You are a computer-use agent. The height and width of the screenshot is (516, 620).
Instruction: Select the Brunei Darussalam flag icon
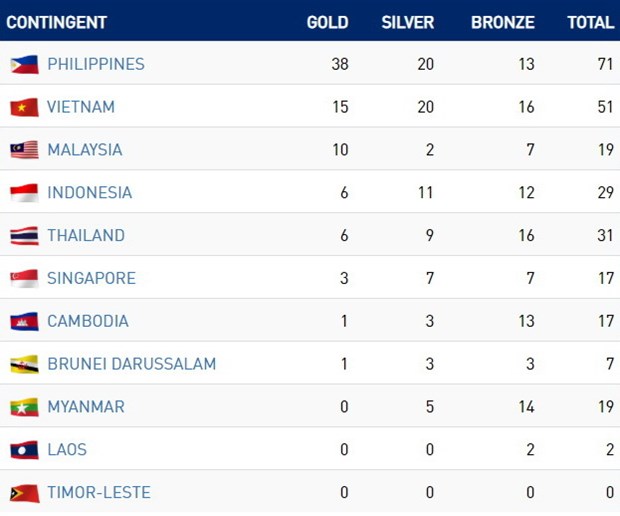pyautogui.click(x=24, y=365)
